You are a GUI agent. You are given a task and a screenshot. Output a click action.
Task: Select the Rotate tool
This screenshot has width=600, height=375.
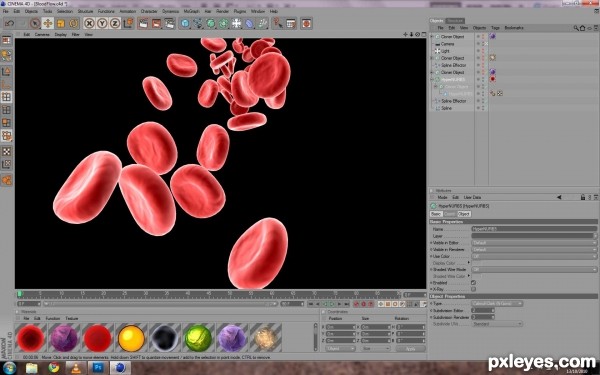[x=73, y=23]
